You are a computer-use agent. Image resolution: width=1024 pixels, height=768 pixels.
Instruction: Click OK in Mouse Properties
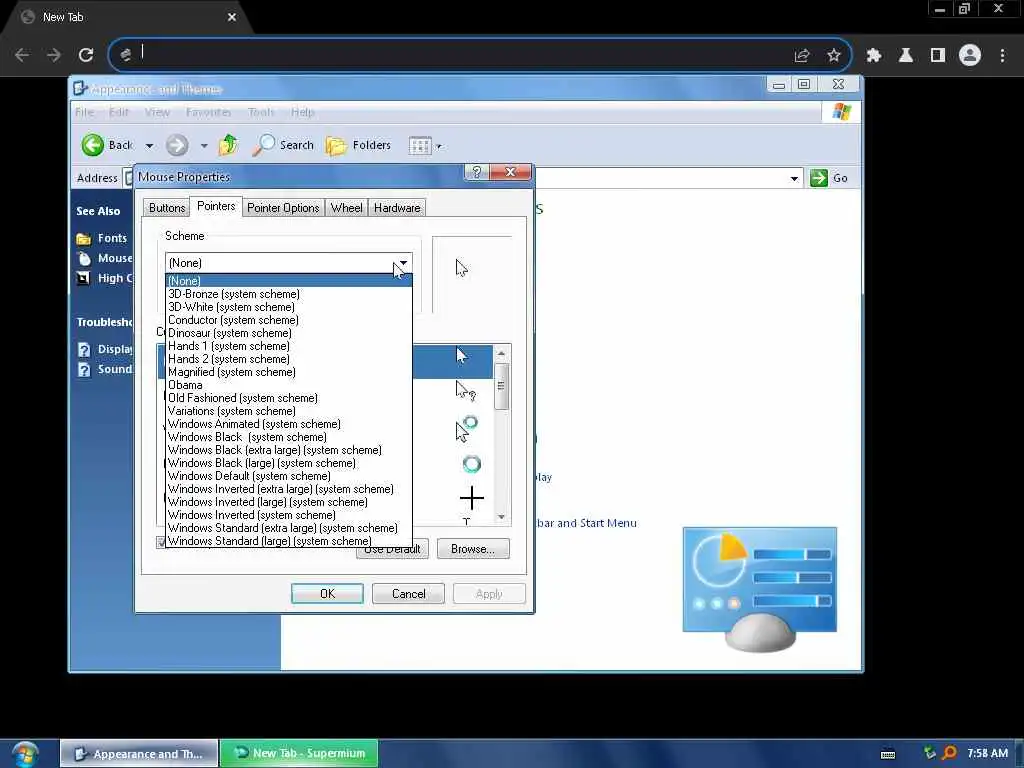327,594
